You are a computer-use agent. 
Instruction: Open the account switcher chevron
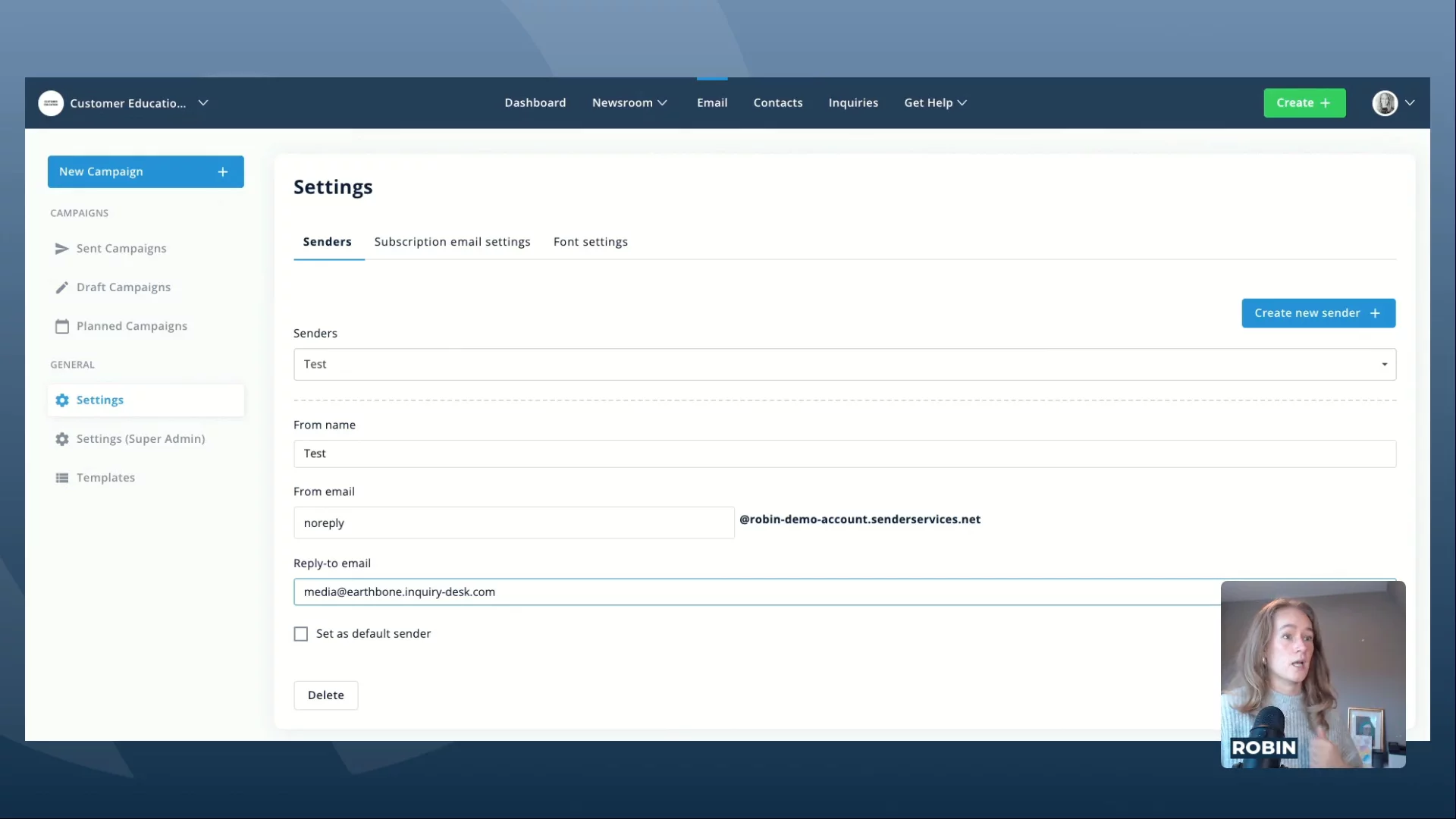(x=203, y=103)
